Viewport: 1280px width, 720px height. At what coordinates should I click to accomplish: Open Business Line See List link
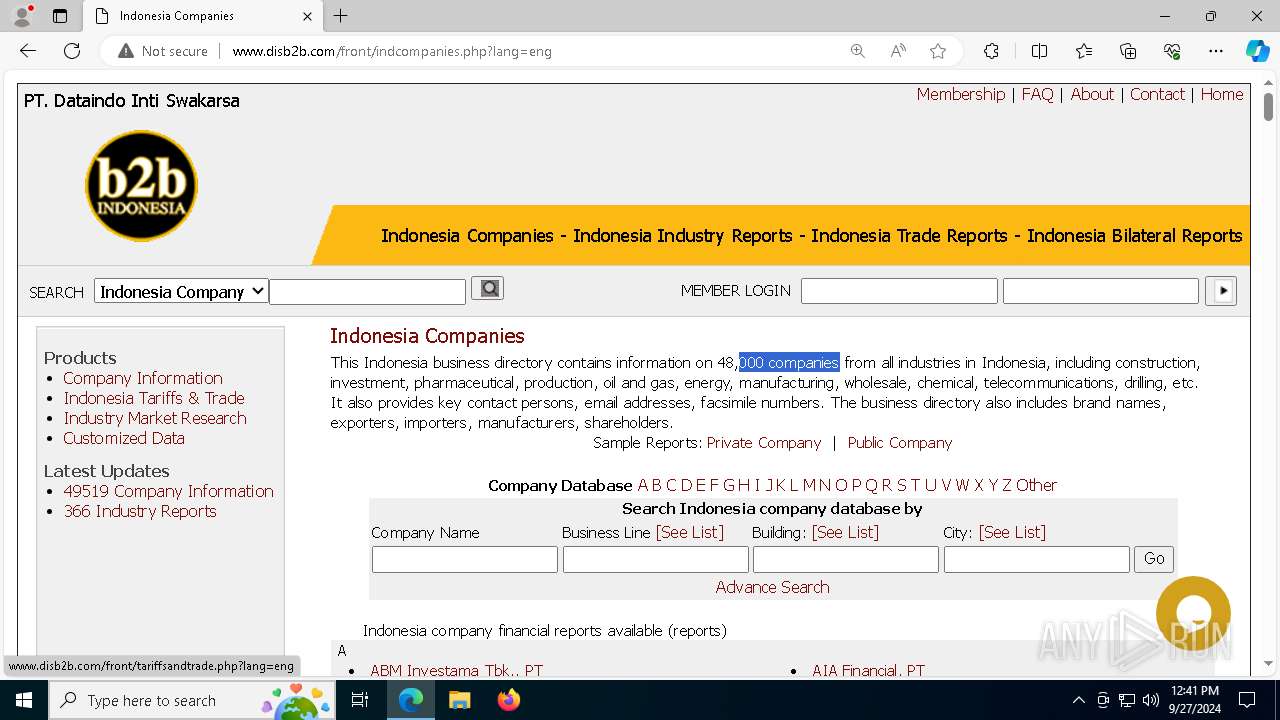pos(690,532)
